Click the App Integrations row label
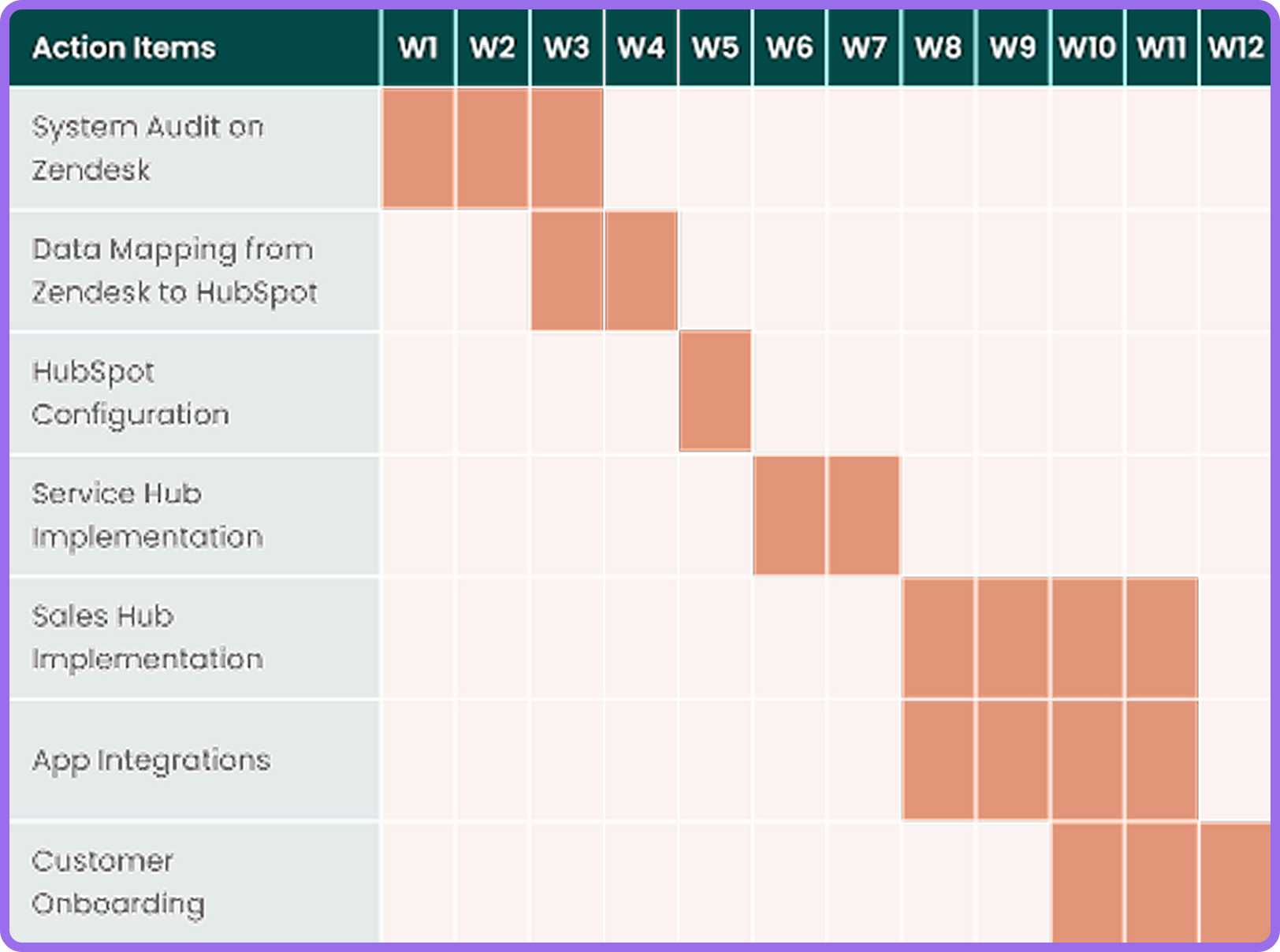 (195, 760)
